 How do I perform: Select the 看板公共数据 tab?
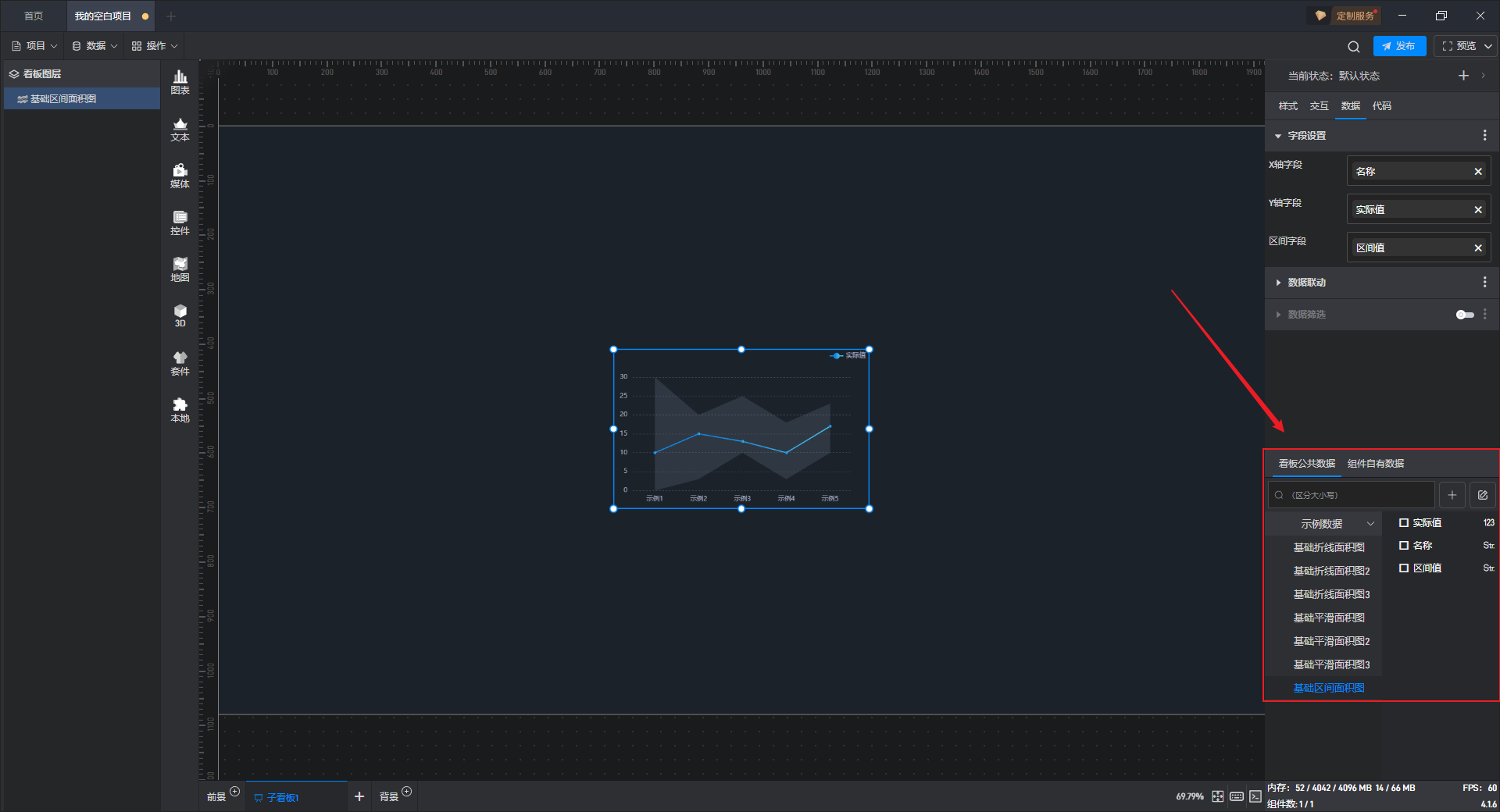coord(1307,464)
